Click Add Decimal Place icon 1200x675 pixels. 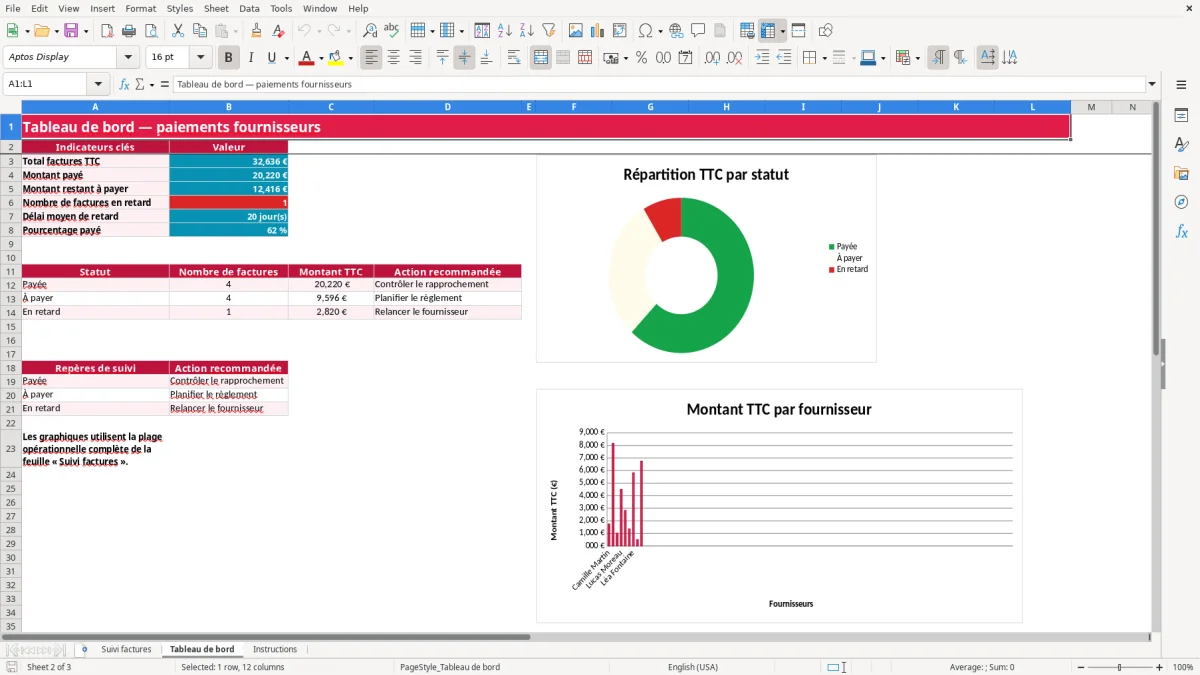point(712,58)
